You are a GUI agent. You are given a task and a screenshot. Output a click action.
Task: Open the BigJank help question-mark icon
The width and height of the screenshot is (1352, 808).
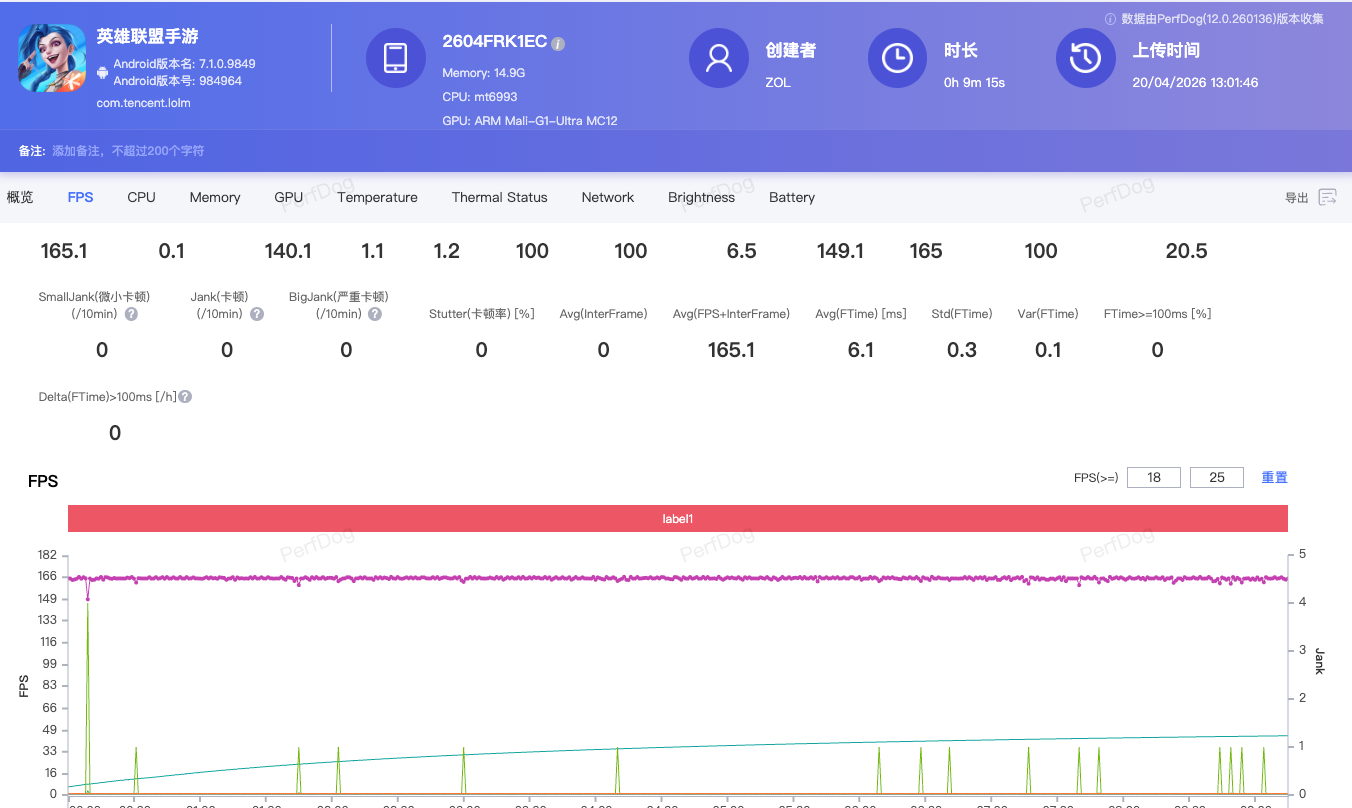point(375,314)
